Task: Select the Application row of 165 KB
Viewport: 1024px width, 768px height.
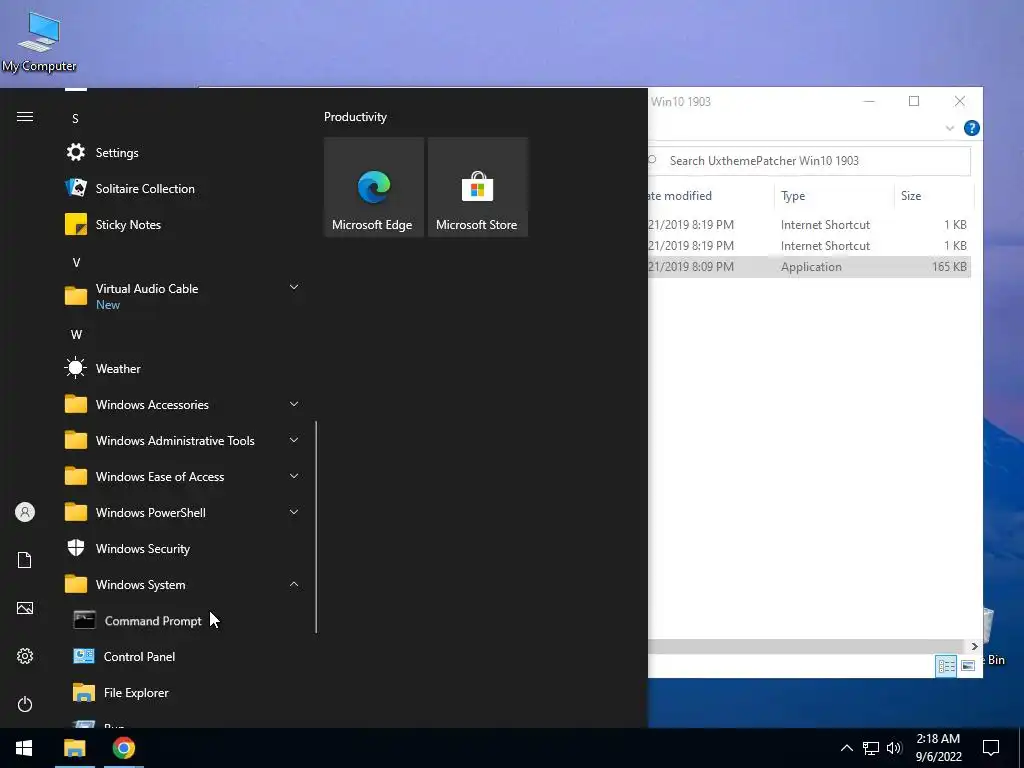Action: point(809,266)
